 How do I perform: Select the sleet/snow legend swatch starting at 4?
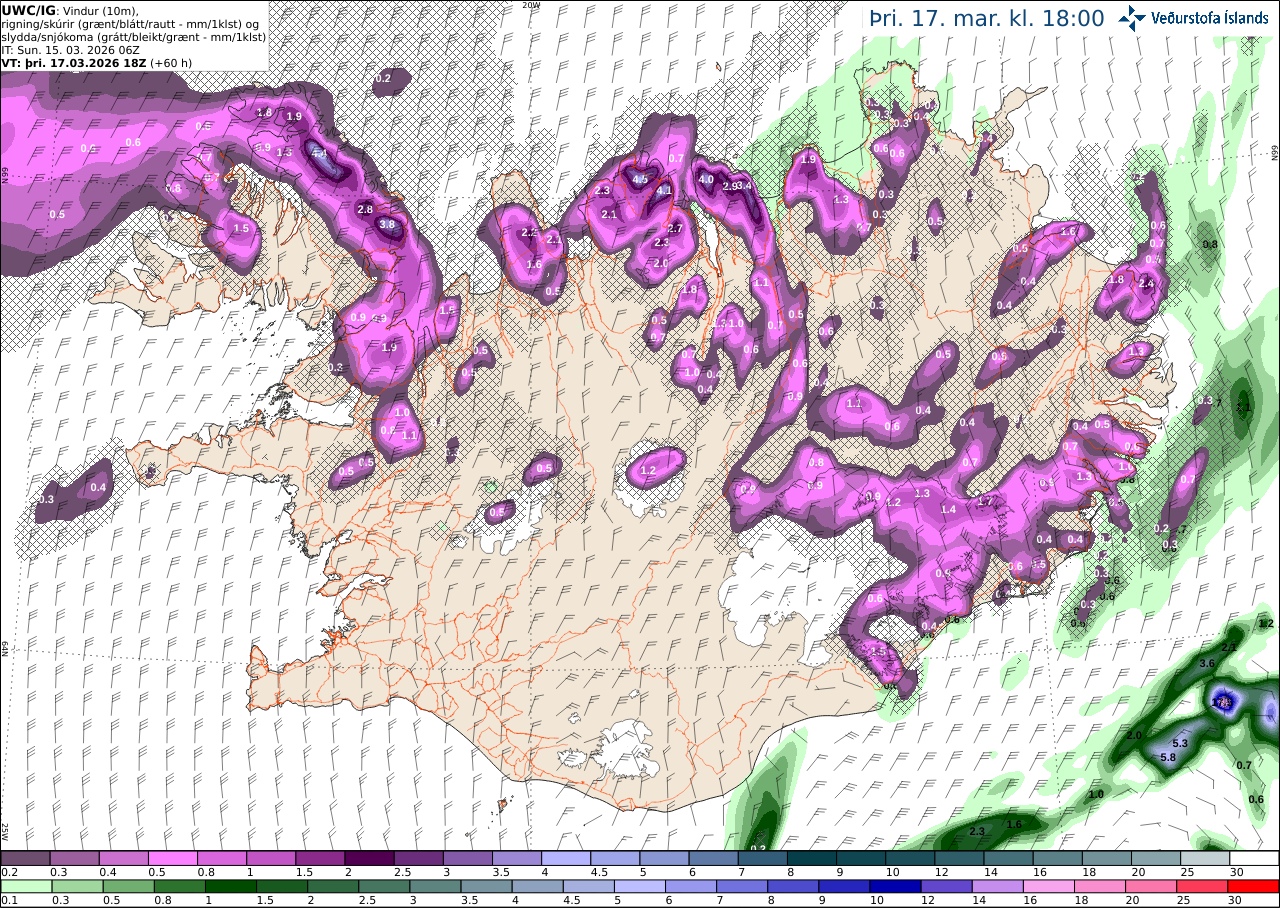pyautogui.click(x=566, y=858)
